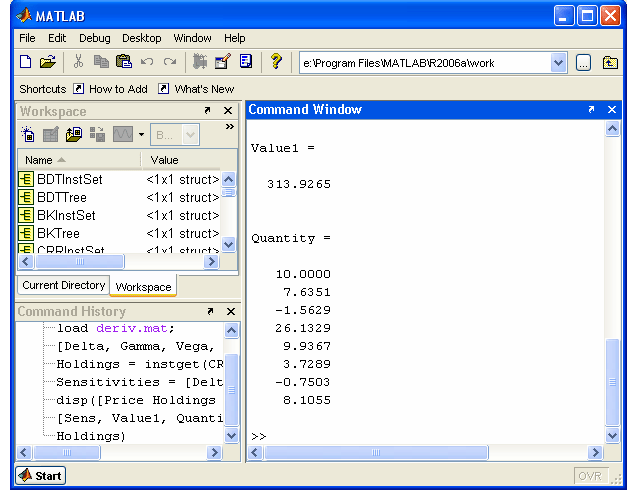Plot selected variable icon in Workspace
The width and height of the screenshot is (631, 493).
(x=123, y=134)
